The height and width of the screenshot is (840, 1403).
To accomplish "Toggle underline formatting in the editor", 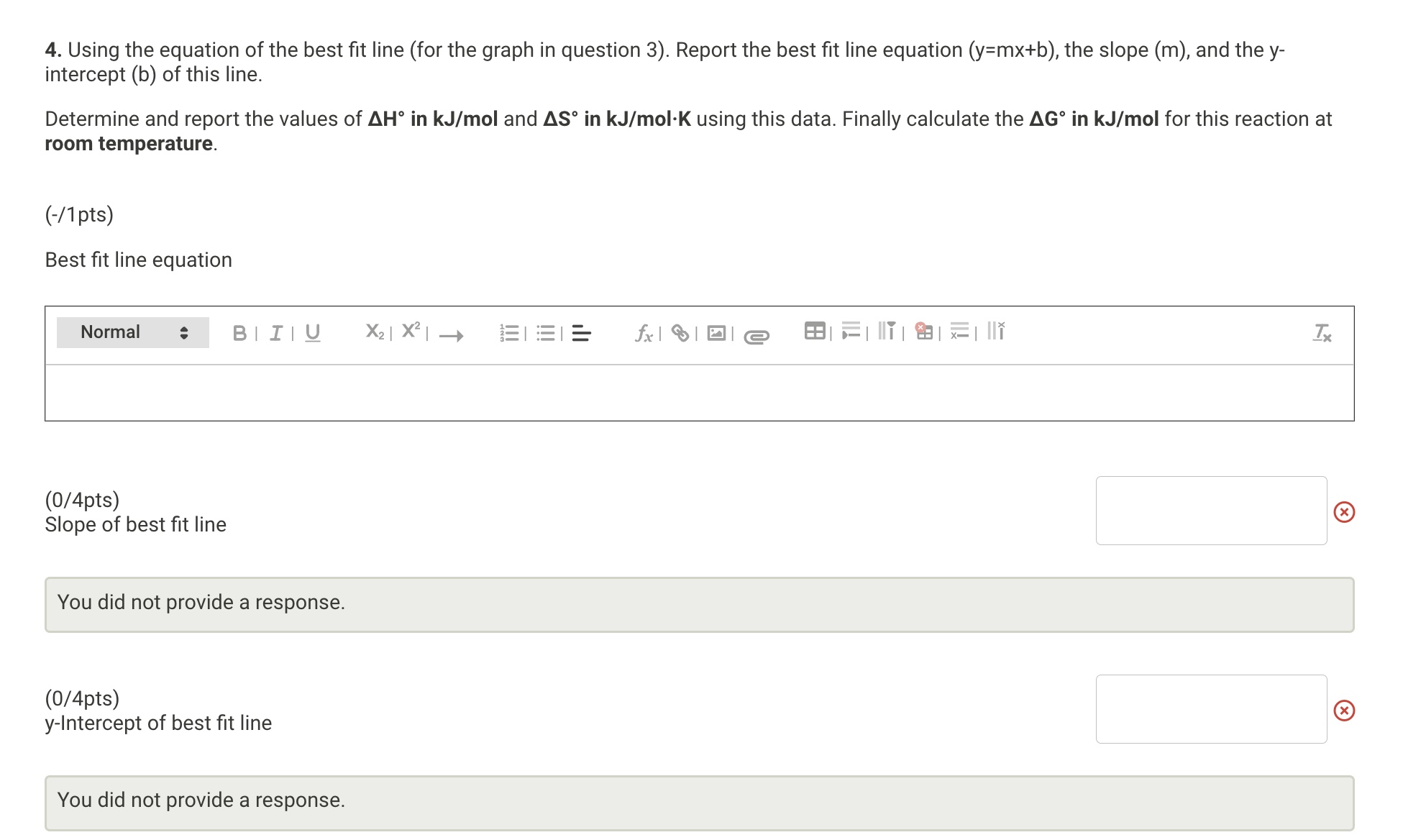I will [x=312, y=332].
